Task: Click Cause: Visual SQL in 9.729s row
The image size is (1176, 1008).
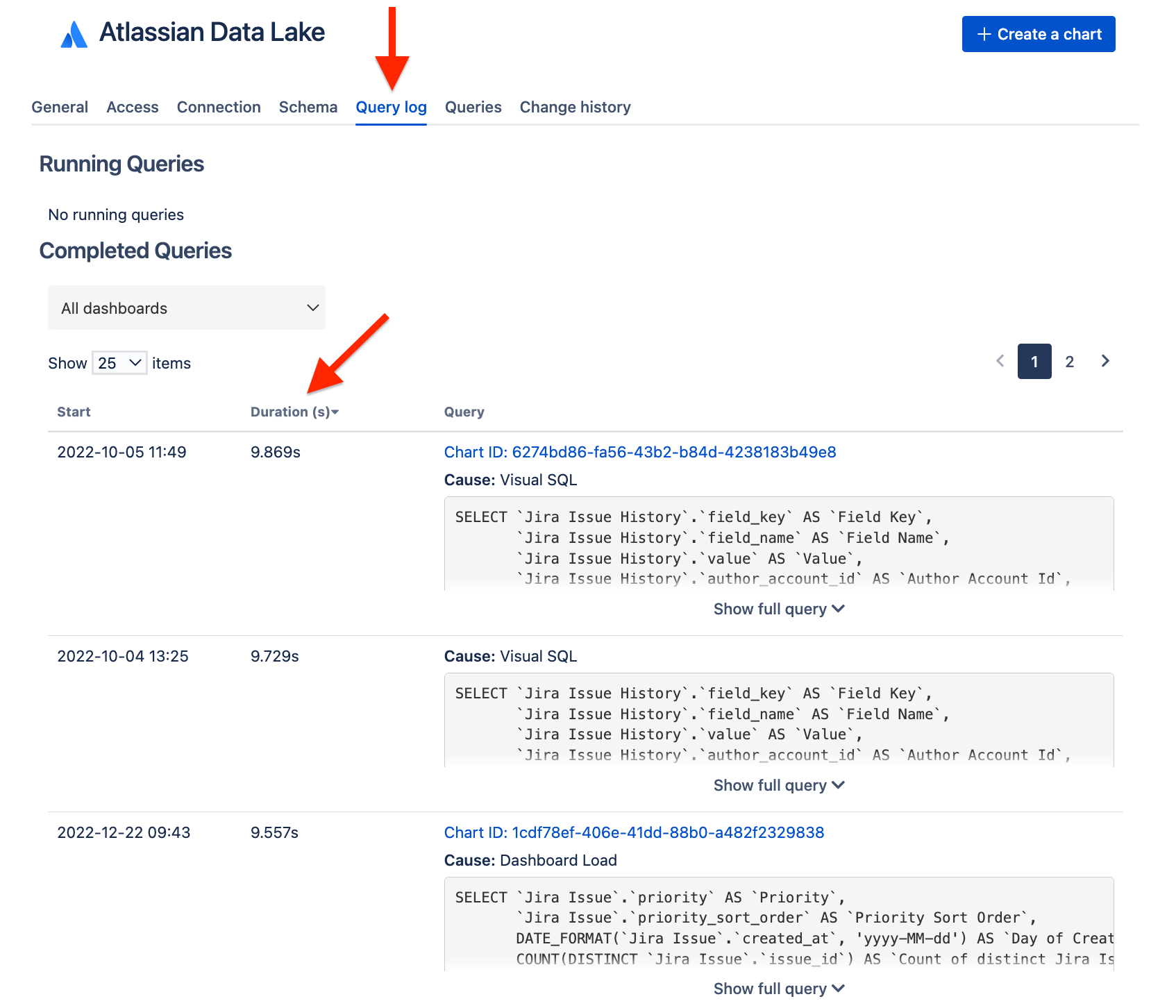Action: 510,656
